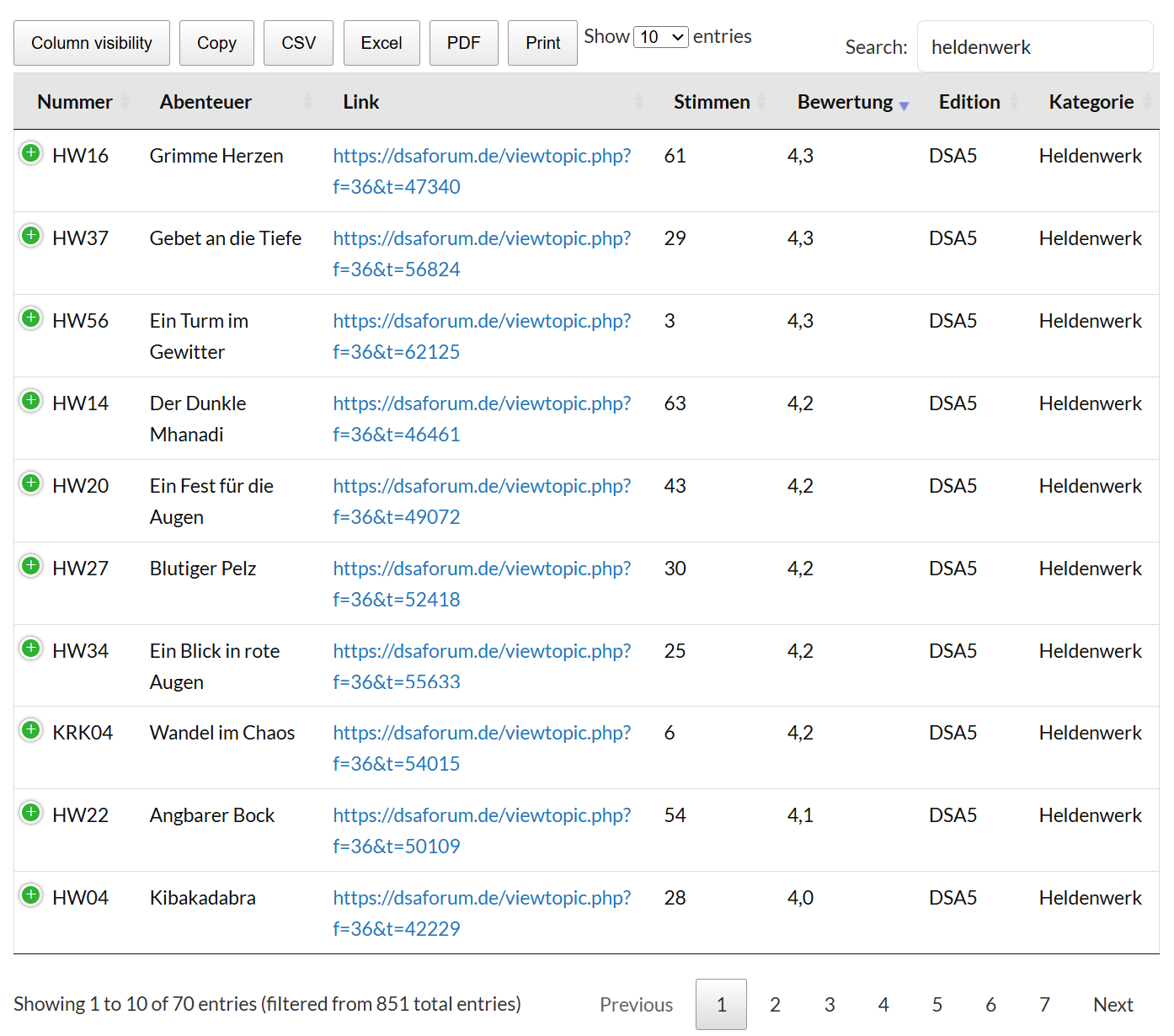Jump to page 7 in pagination

(1044, 1004)
